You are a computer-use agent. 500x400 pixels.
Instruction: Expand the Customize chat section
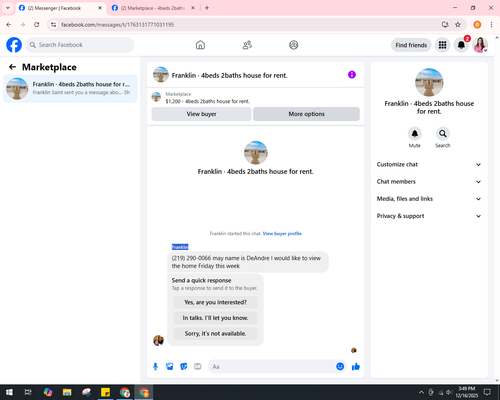click(x=429, y=164)
